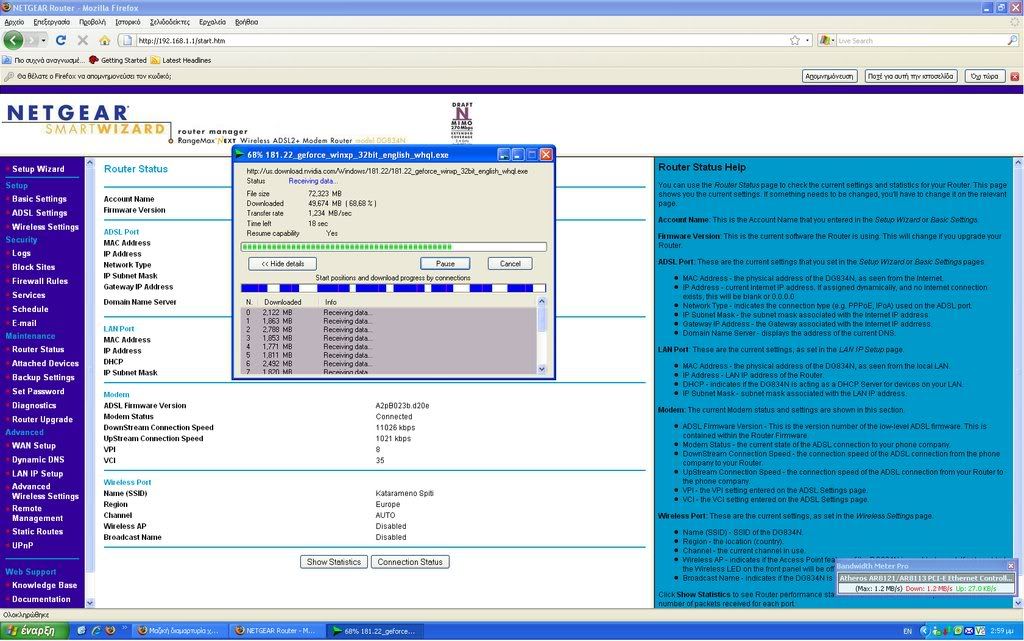Open Logs in the sidebar
Image resolution: width=1024 pixels, height=641 pixels.
[21, 253]
